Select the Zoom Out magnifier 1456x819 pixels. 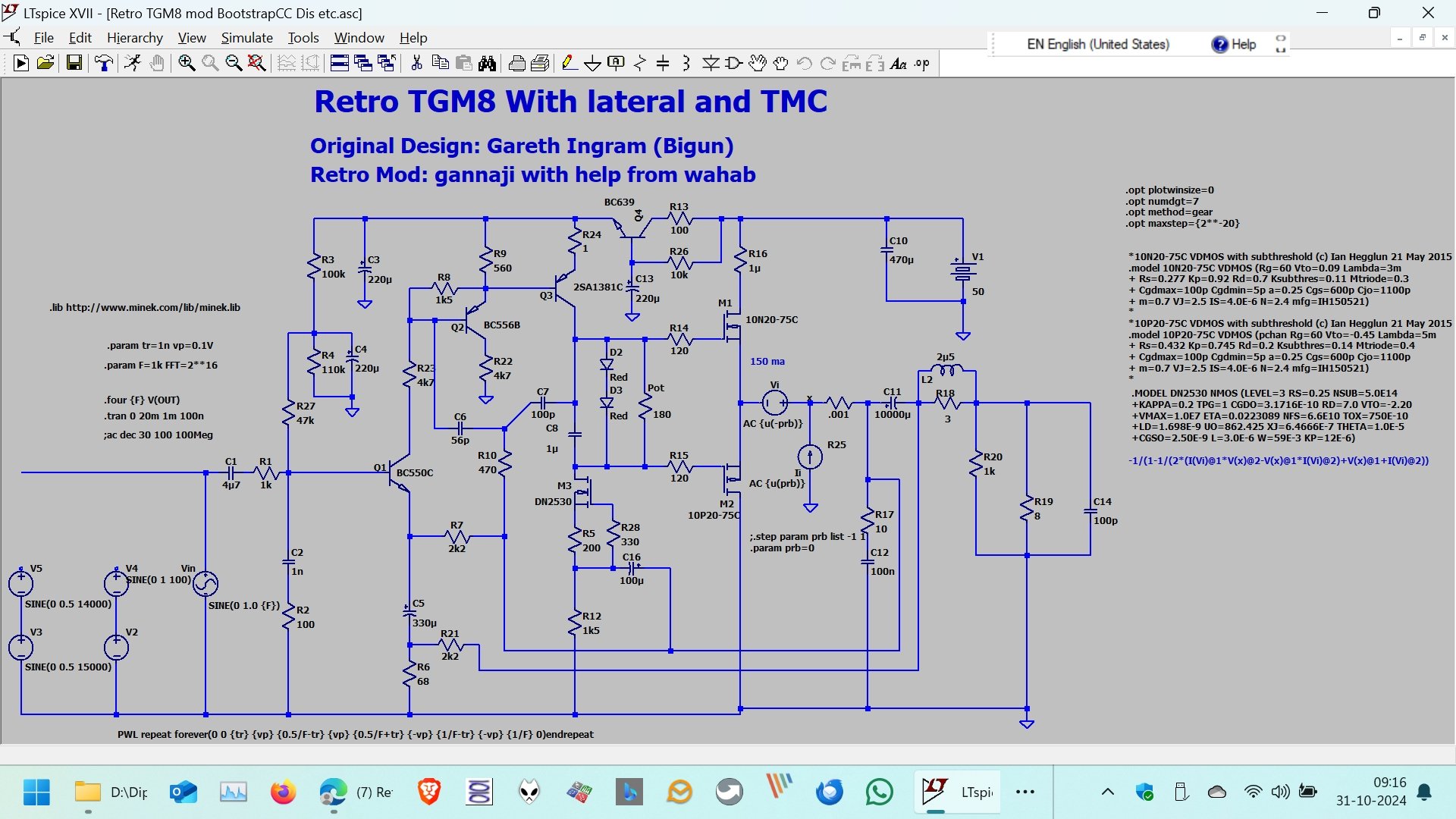point(234,64)
